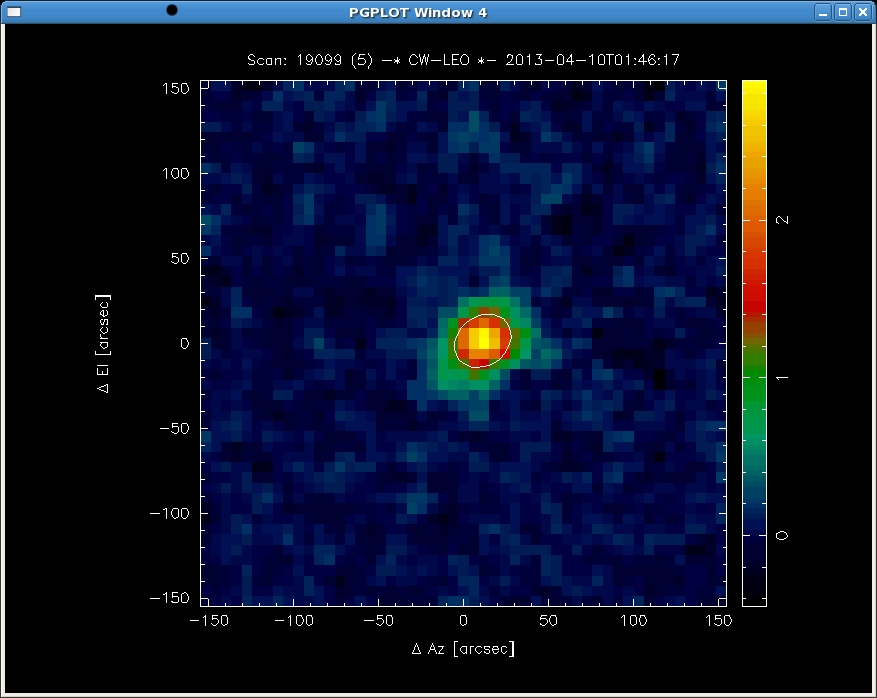Viewport: 877px width, 698px height.
Task: Click the black round sticky button in title bar
Action: tap(172, 10)
